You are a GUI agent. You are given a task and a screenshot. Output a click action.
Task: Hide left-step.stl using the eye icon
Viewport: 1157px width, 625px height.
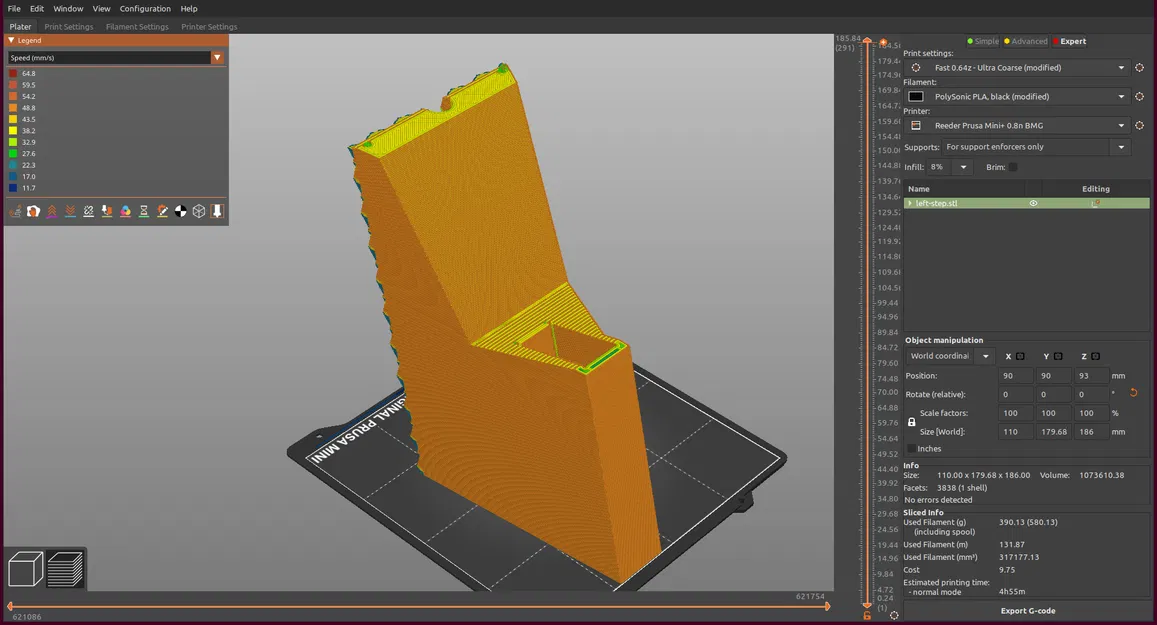tap(1033, 203)
